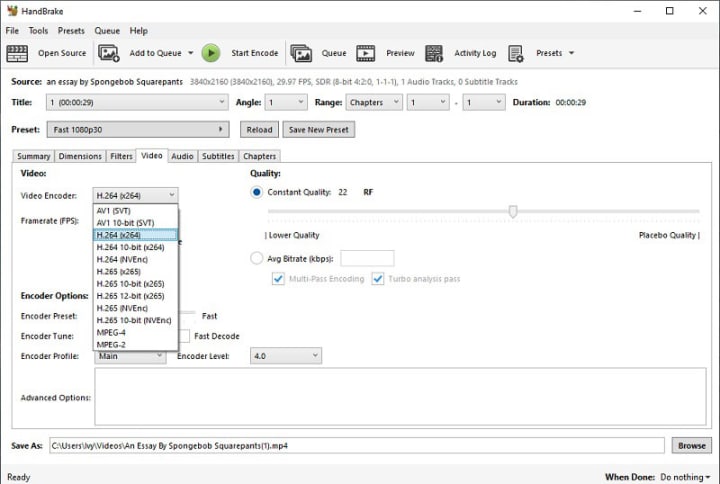Image resolution: width=720 pixels, height=484 pixels.
Task: Open the Add to Queue dropdown arrow
Action: coord(191,53)
